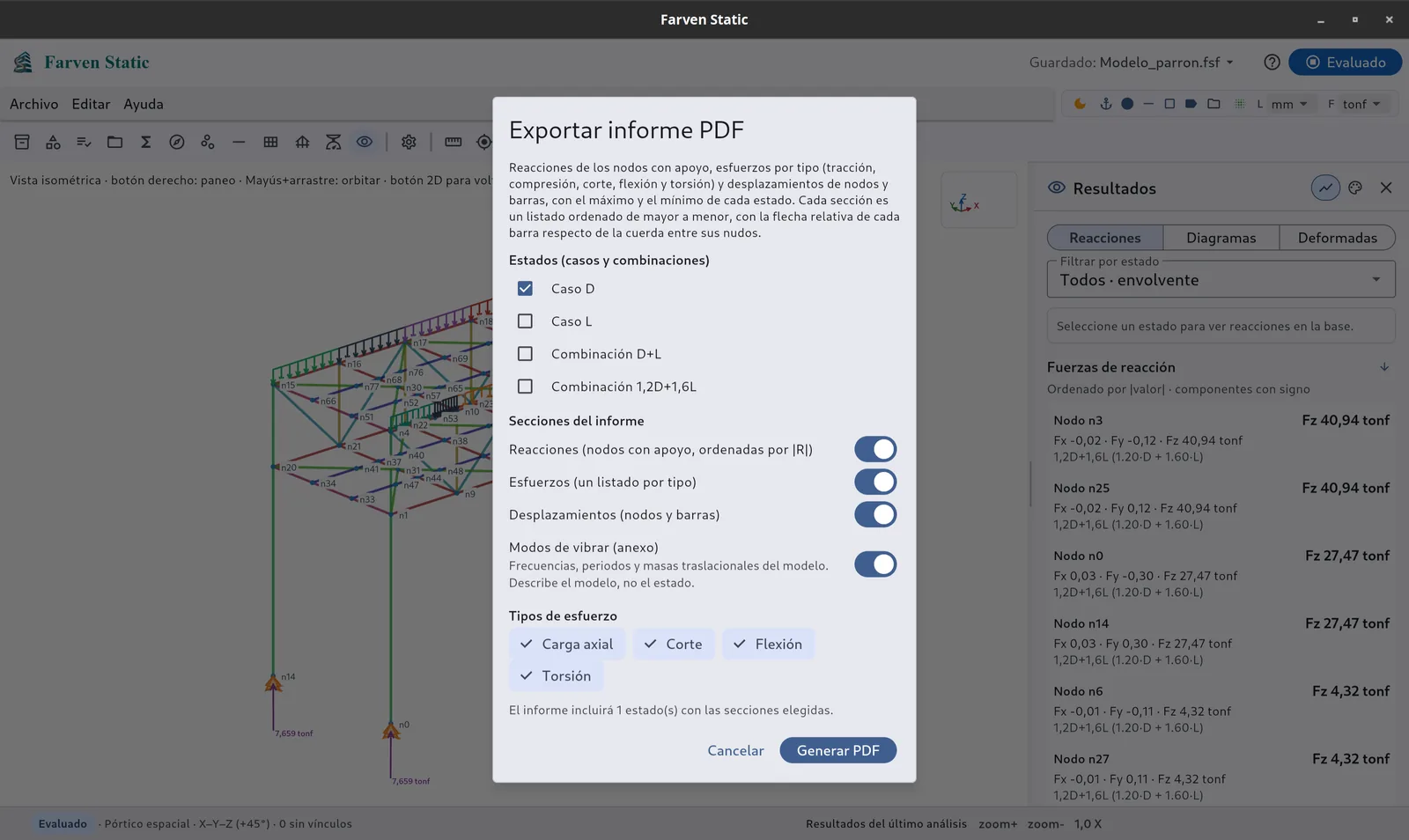Viewport: 1409px width, 840px height.
Task: Switch to the Diagramas tab
Action: coord(1221,238)
